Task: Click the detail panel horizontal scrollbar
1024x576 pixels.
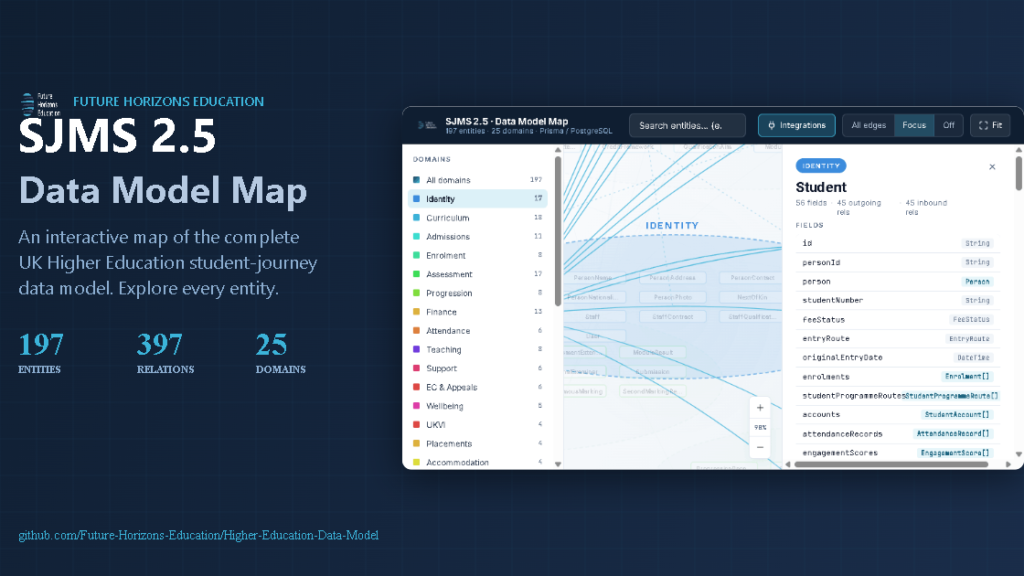Action: click(x=891, y=464)
